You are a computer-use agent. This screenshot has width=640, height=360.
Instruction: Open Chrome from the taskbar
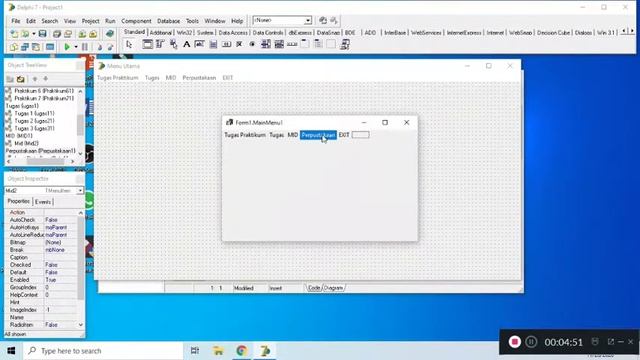[x=242, y=351]
